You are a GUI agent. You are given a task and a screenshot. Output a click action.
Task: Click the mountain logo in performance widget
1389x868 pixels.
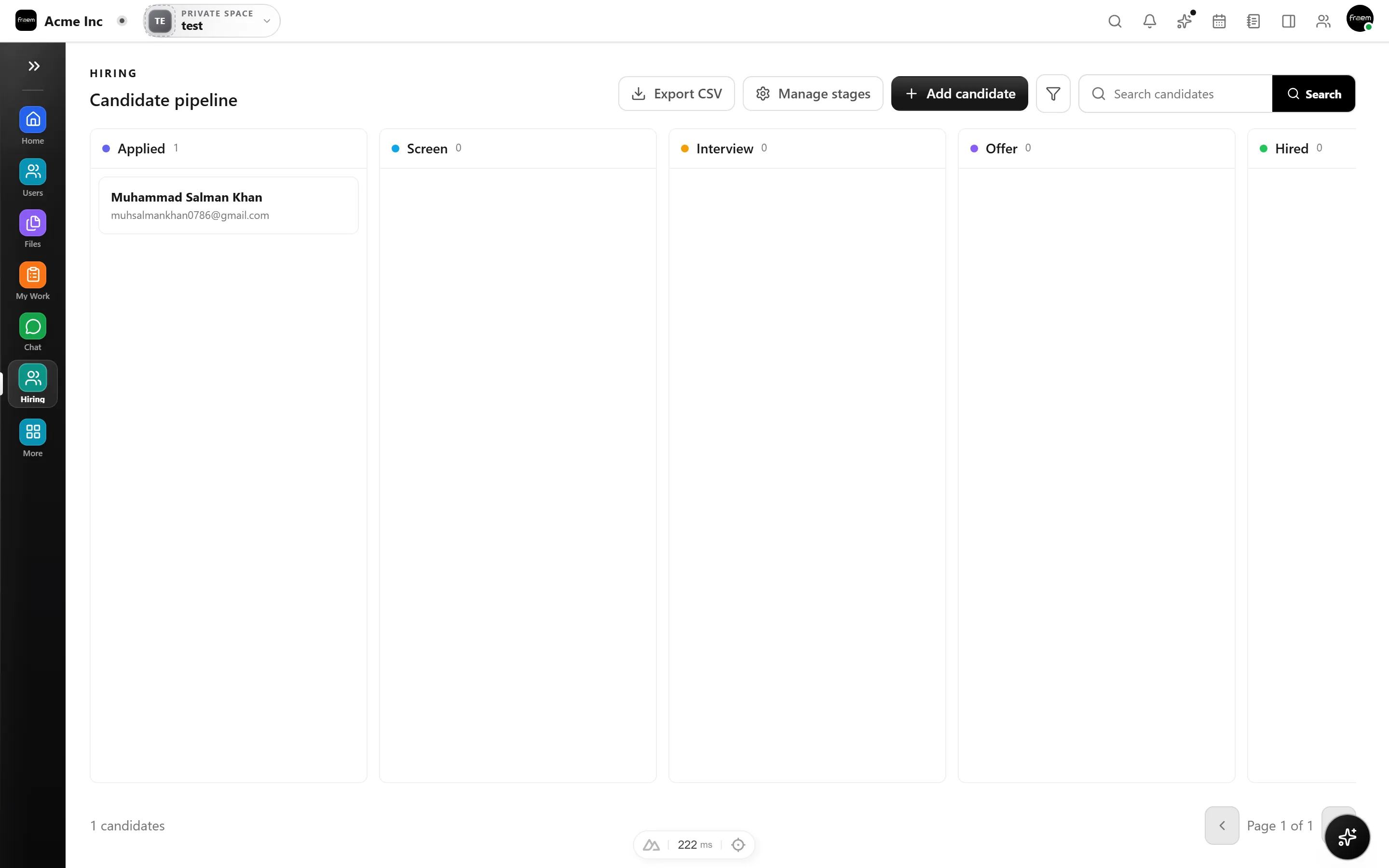click(x=651, y=844)
